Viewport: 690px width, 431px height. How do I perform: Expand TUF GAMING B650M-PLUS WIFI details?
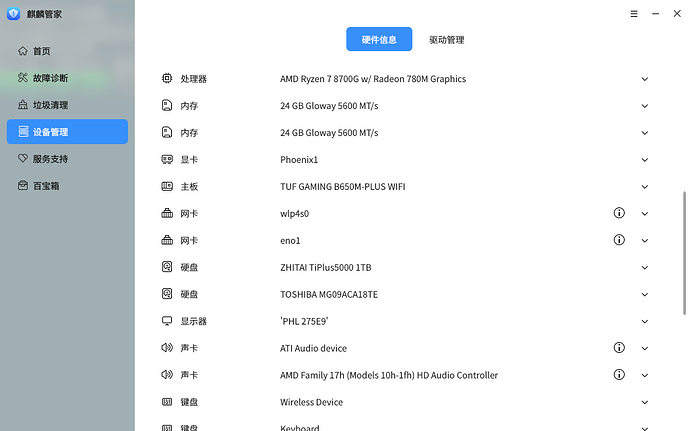pyautogui.click(x=645, y=187)
